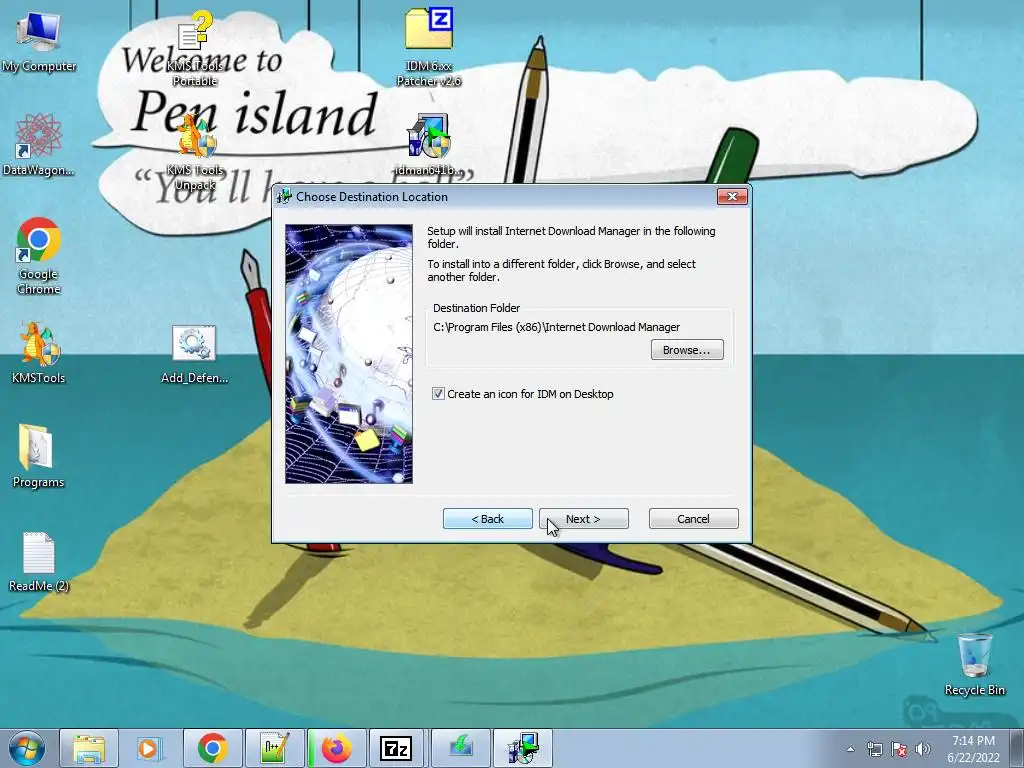Click the setup icon in dialog title bar
This screenshot has width=1024, height=768.
click(x=284, y=196)
